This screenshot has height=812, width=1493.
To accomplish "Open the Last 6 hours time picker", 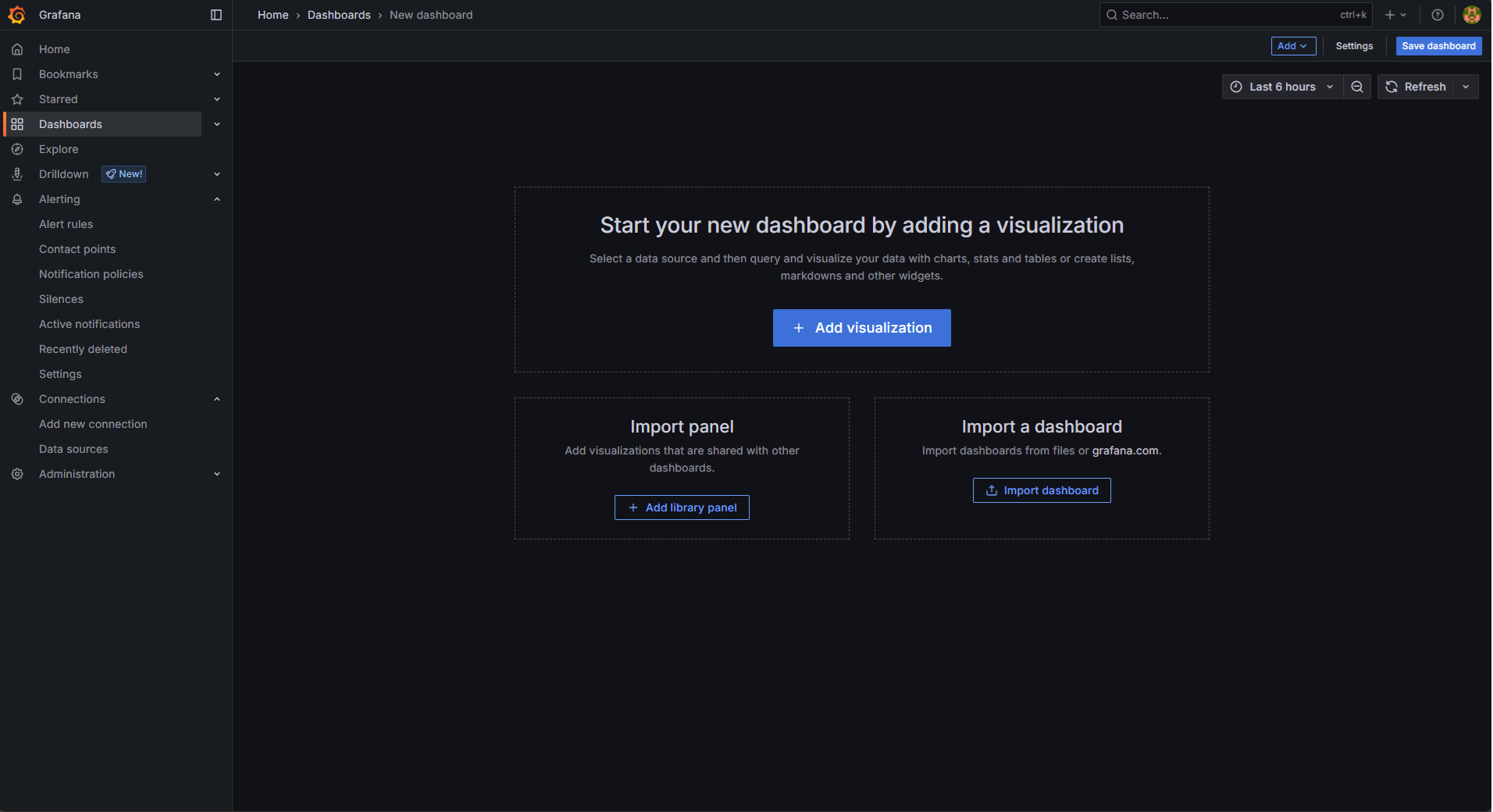I will pyautogui.click(x=1282, y=87).
